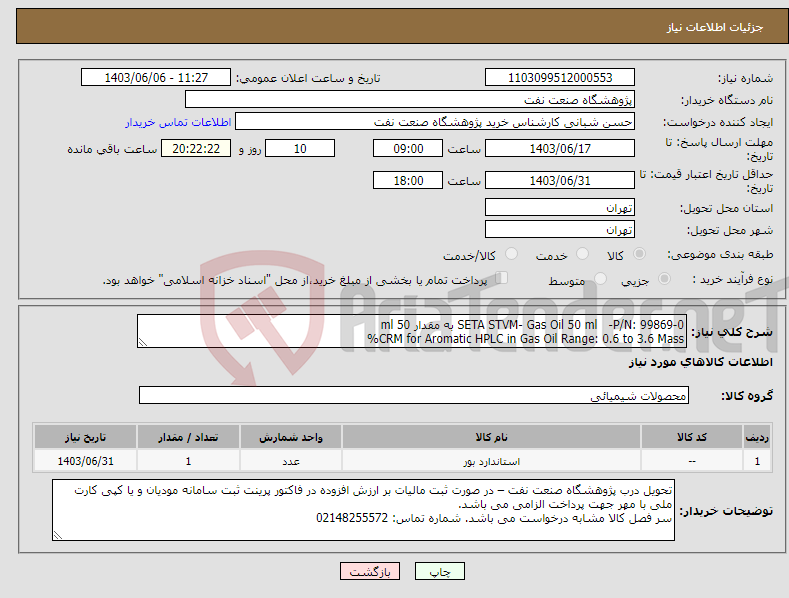Click the response deadline date 1403/06/17

tap(560, 148)
